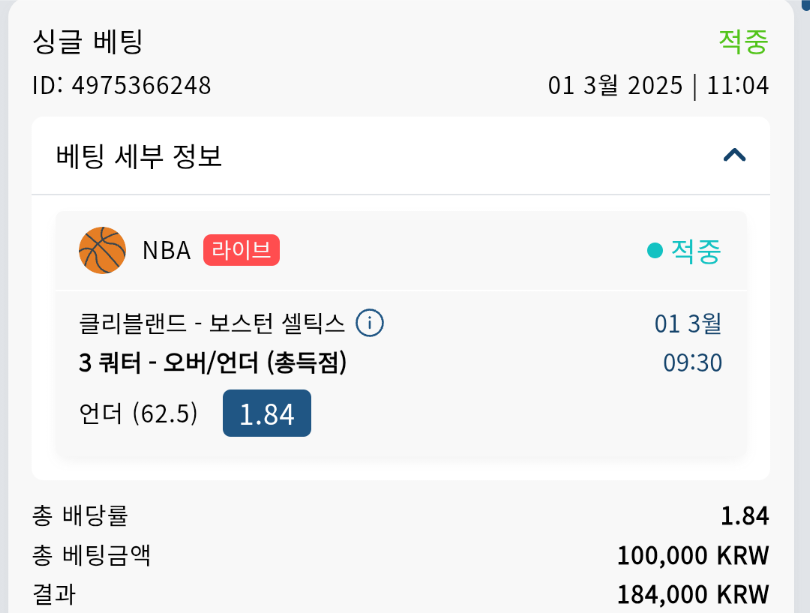Click the teal status dot in the NBA card
The width and height of the screenshot is (810, 613).
coord(655,251)
